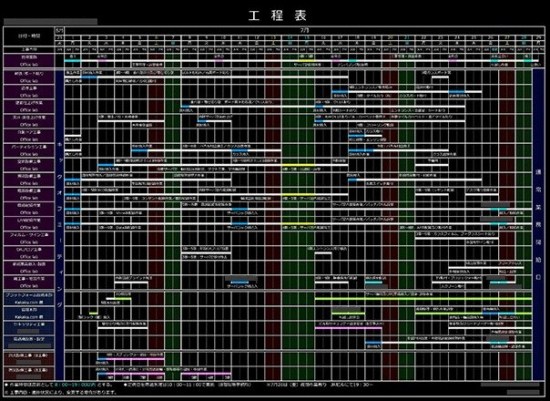Viewport: 550px width, 401px height.
Task: Click the vertical 通常業務開始日 bar at right
Action: [x=538, y=224]
